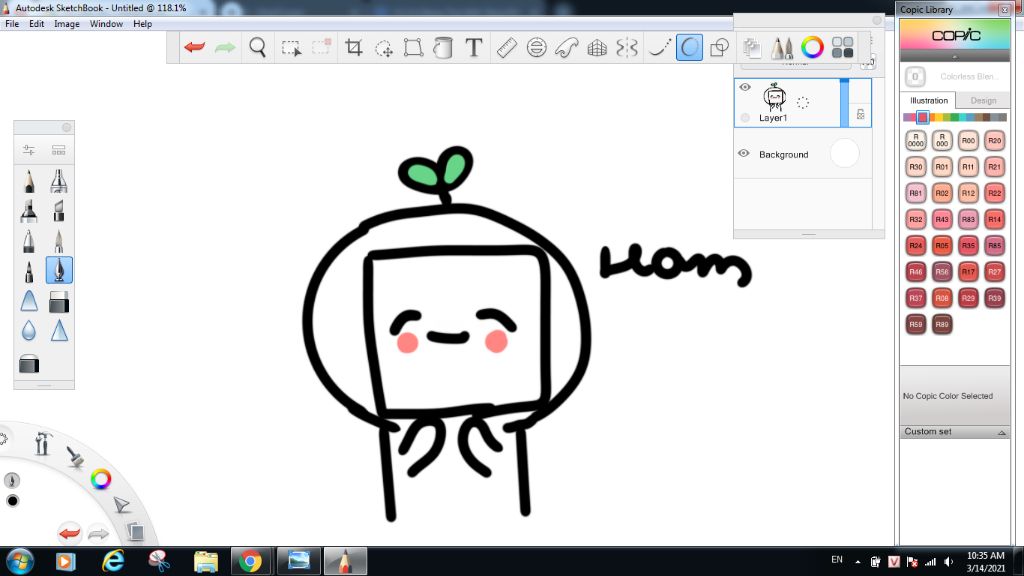Open the Windows Start button

[x=20, y=561]
